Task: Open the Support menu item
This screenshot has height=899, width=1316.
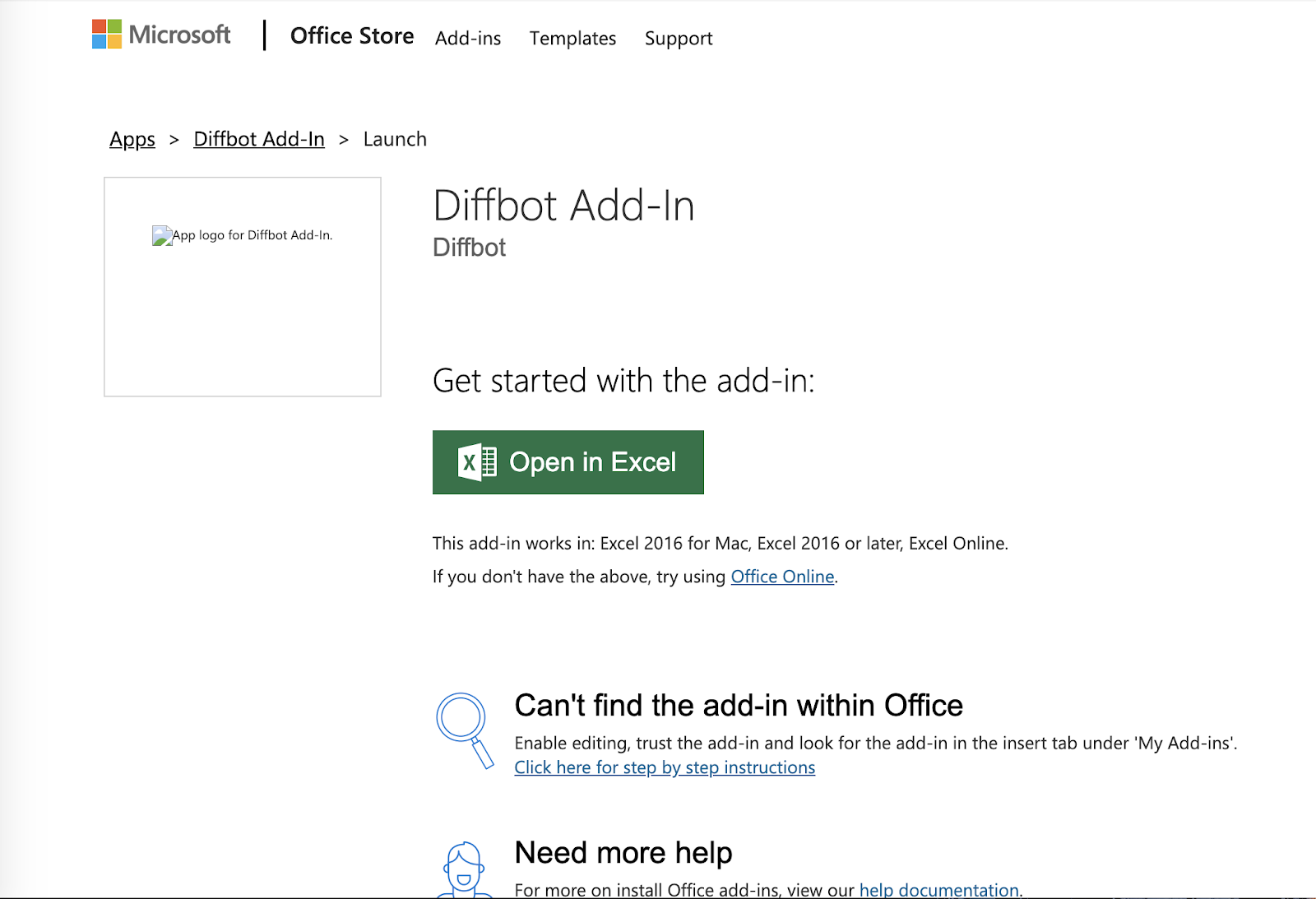Action: click(x=679, y=39)
